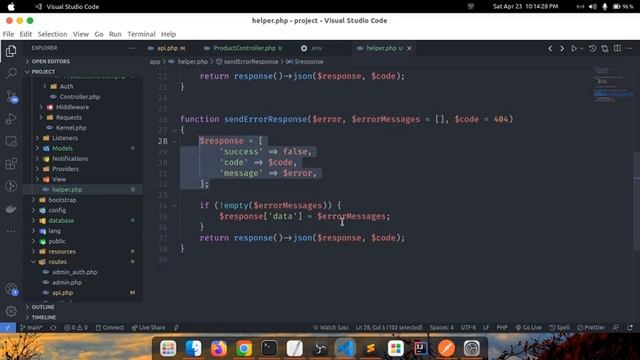Screen dimensions: 640x360
Task: Open editor more actions ellipsis menu
Action: coord(629,49)
